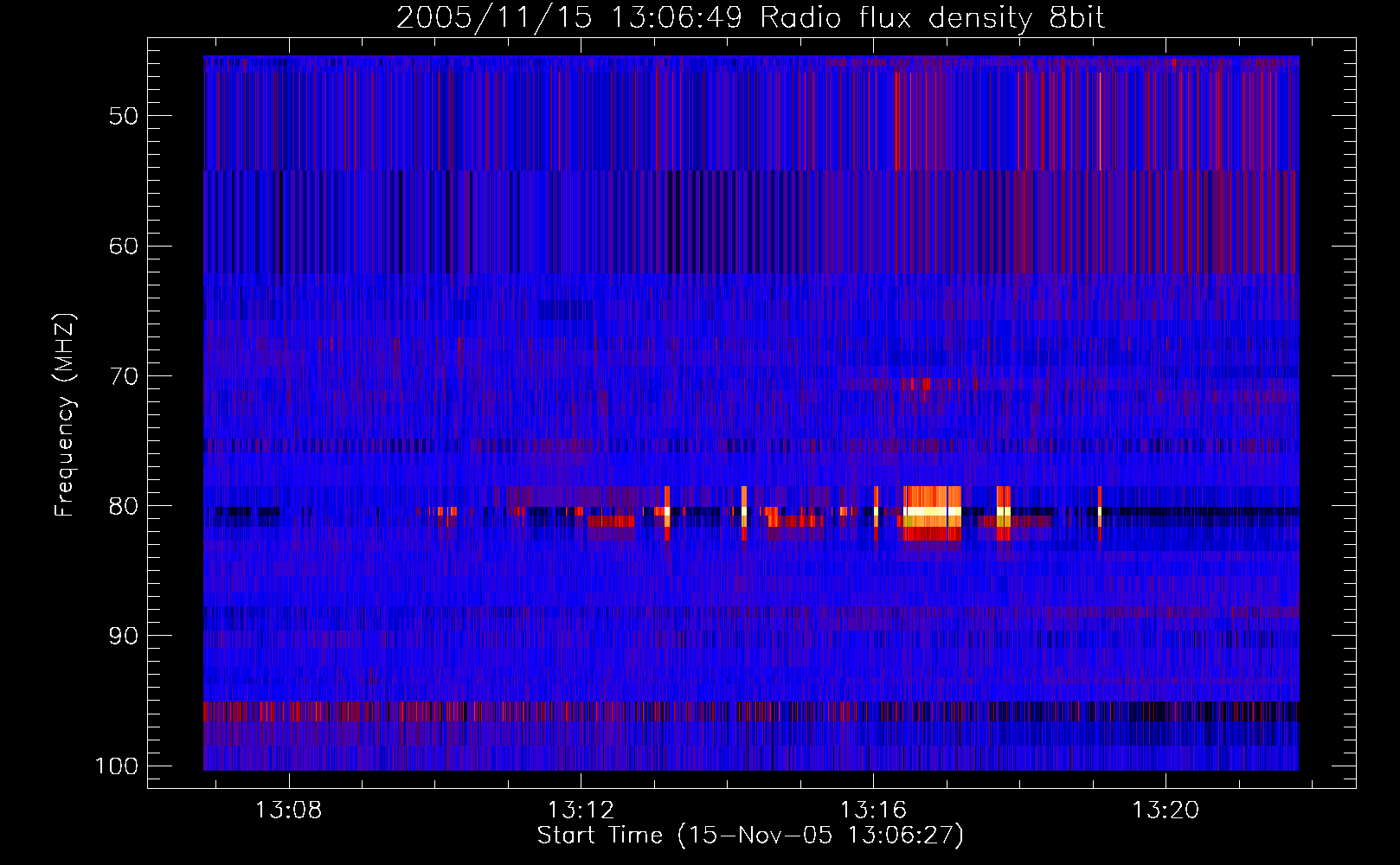Click the 'Start Time (15-Nov-05 13:06:27)' x-axis label
This screenshot has width=1400, height=865.
[x=750, y=836]
